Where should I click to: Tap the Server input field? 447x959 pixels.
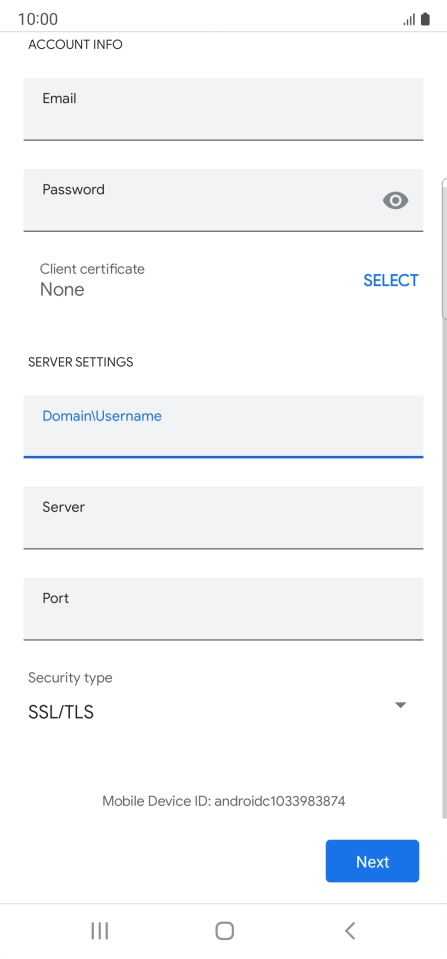click(x=223, y=517)
